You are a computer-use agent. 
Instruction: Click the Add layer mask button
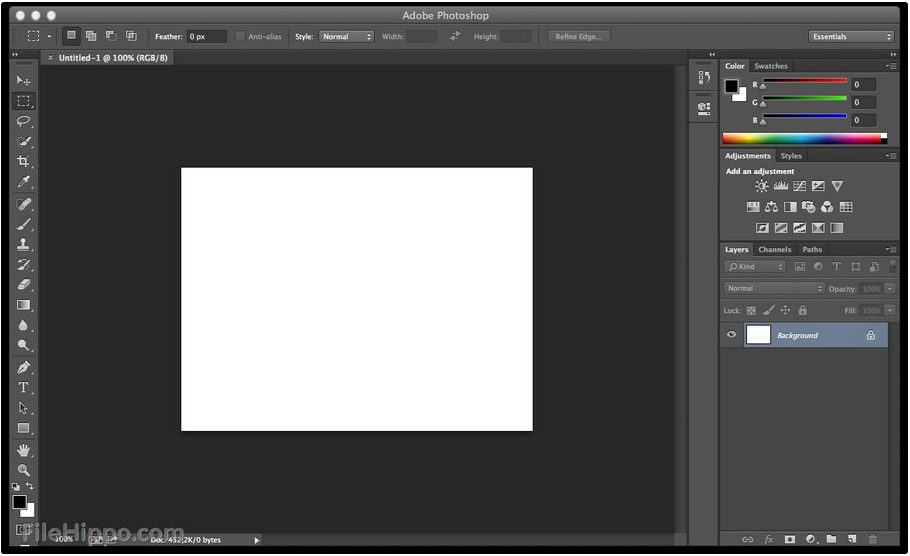point(789,539)
